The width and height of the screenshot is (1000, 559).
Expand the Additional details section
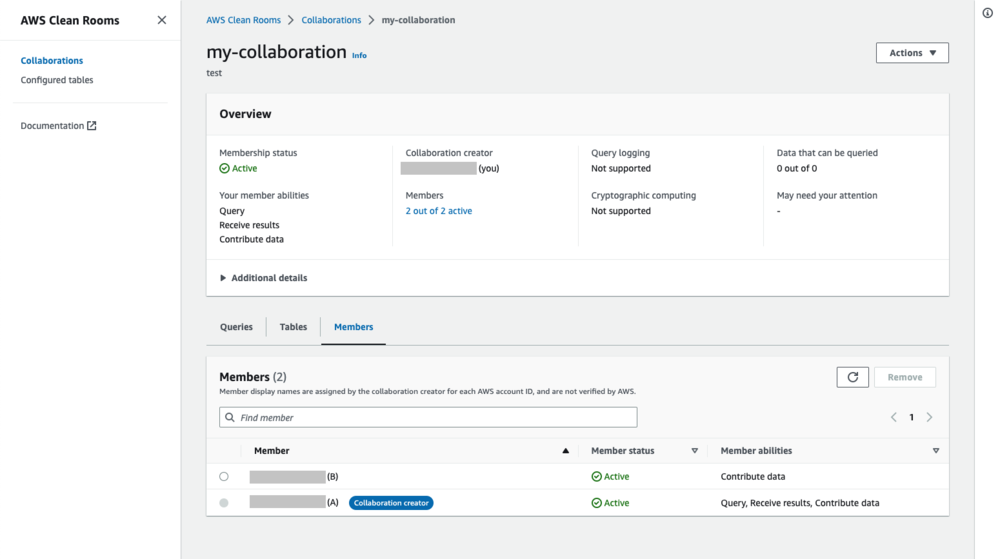coord(263,278)
